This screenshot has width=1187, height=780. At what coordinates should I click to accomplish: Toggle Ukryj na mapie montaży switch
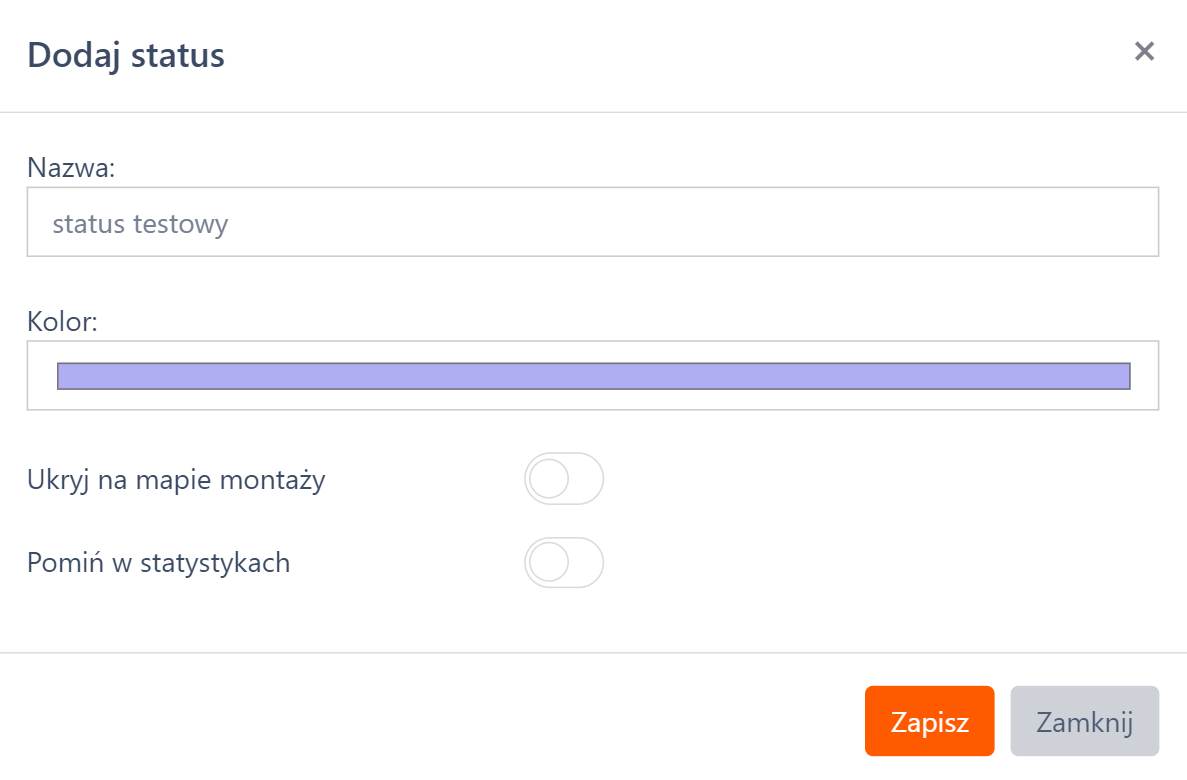(x=564, y=479)
